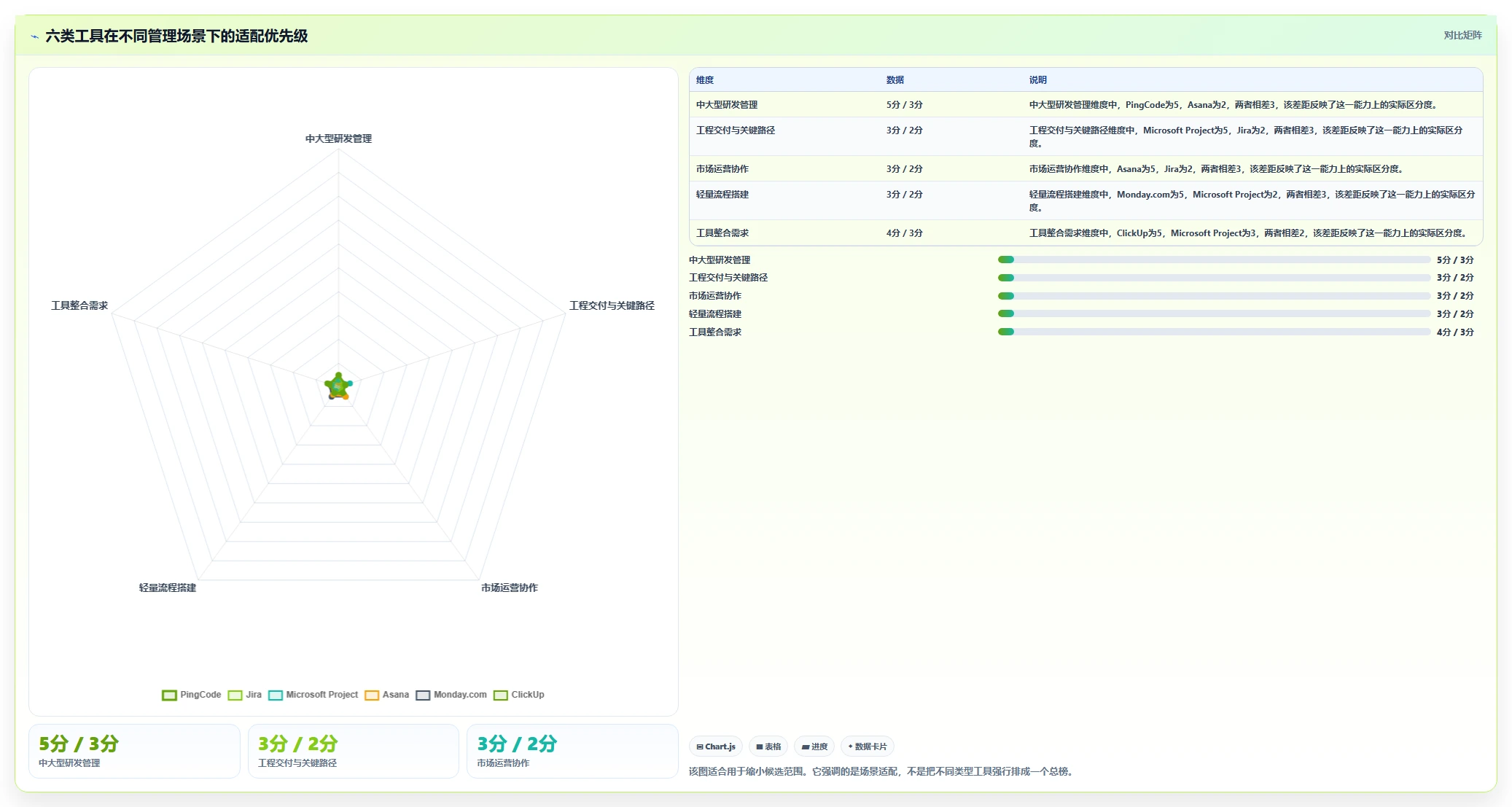Click the PingCode为5 description in 中大型研发管理 row

click(x=1234, y=105)
